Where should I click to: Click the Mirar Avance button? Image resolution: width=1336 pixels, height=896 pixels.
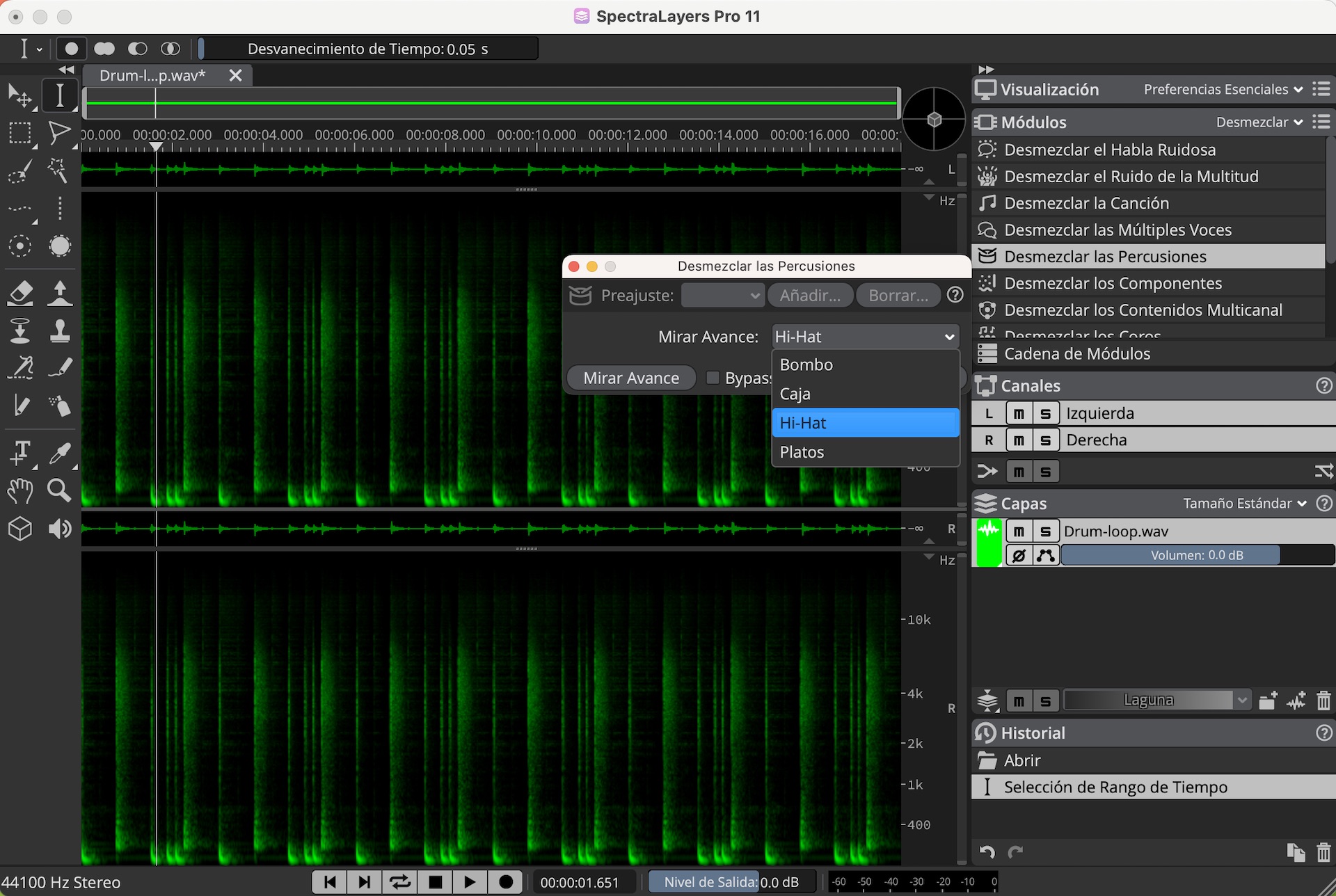pos(630,378)
